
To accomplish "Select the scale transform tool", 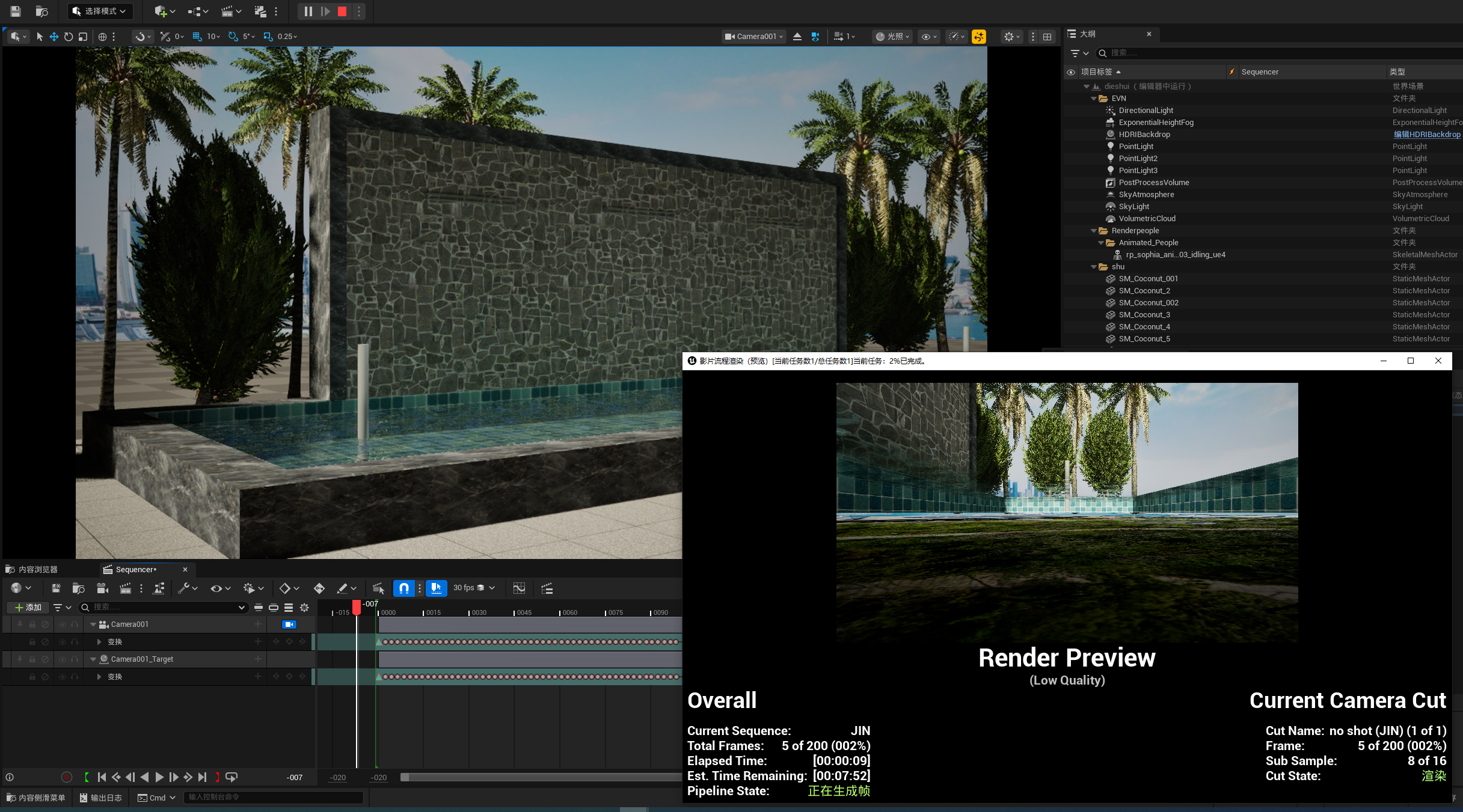I will coord(83,37).
